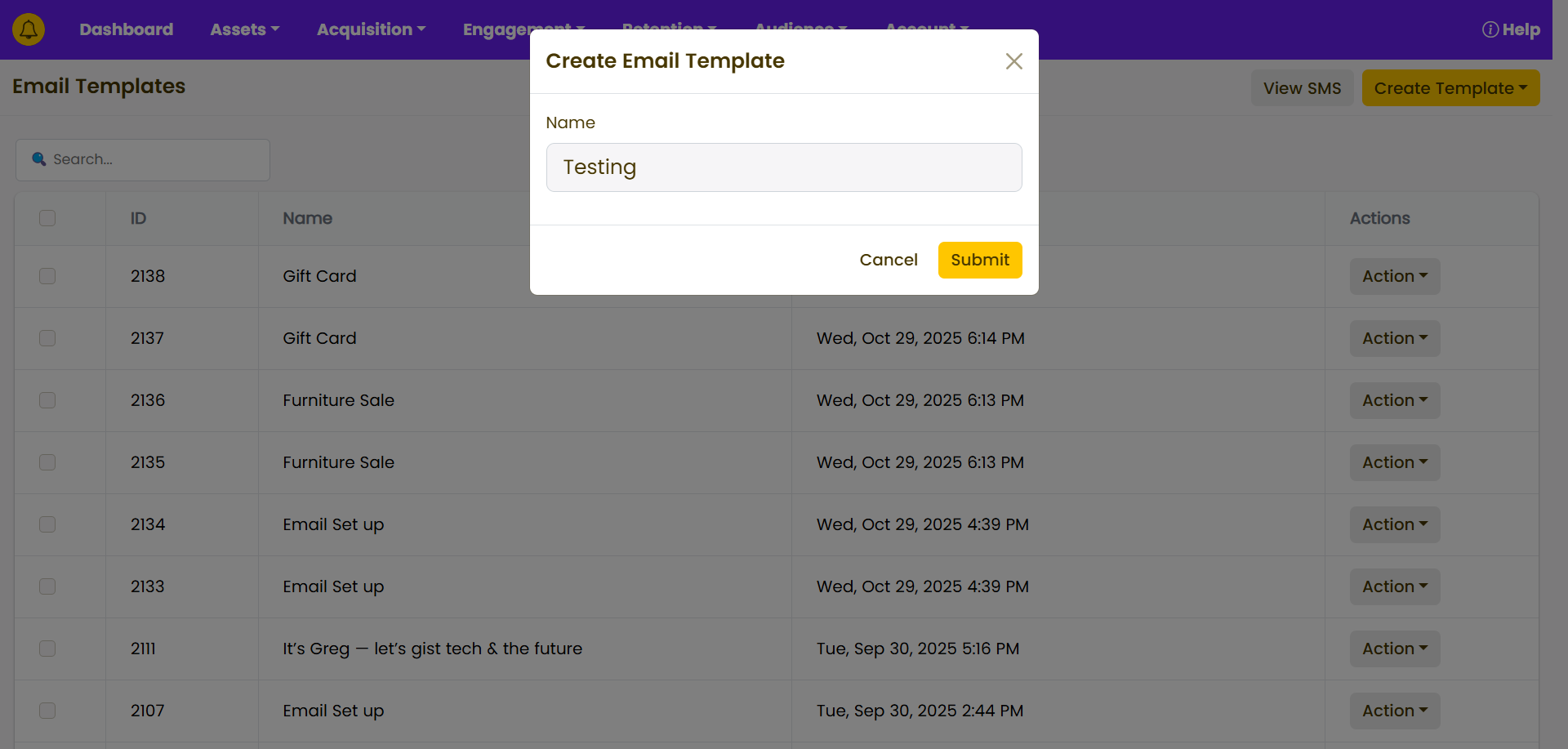
Task: Select the checkbox for row 2136
Action: coord(47,400)
